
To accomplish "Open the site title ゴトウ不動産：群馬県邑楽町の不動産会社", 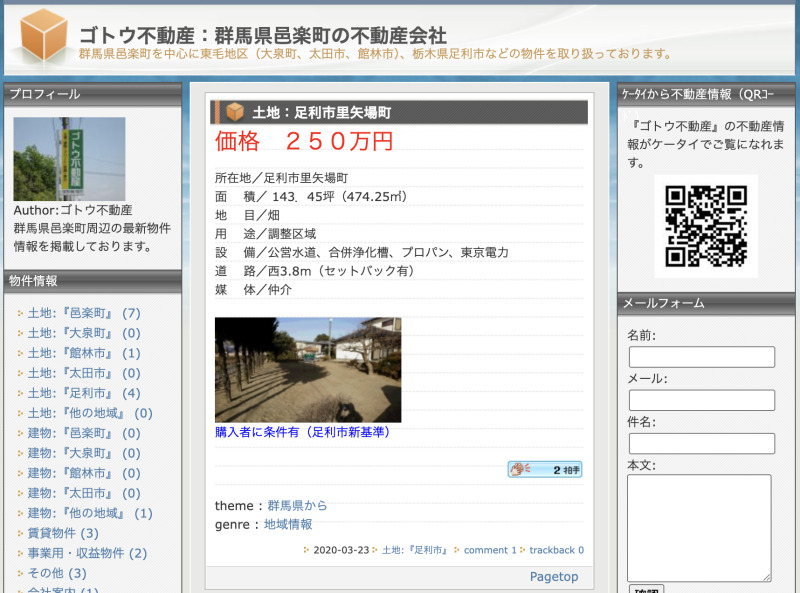I will coord(263,36).
